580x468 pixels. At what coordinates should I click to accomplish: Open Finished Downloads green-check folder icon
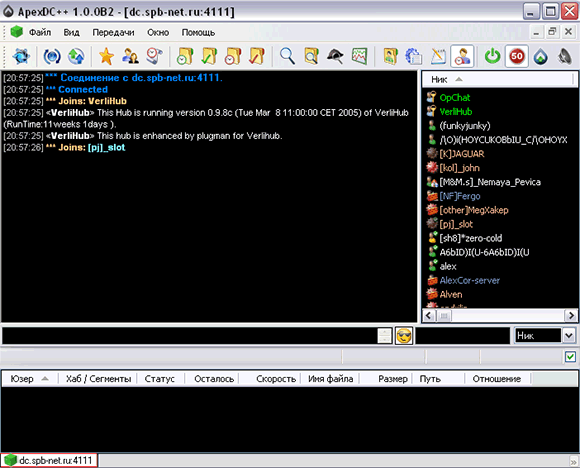[x=209, y=57]
